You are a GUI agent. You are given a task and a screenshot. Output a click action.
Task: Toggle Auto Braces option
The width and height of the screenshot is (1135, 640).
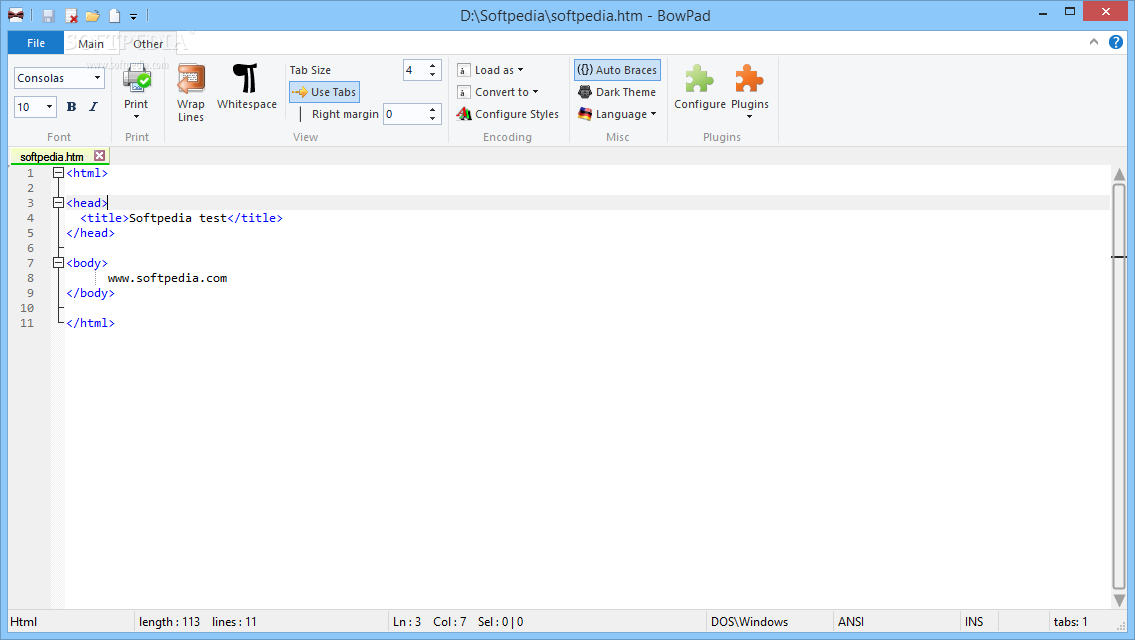click(x=617, y=70)
